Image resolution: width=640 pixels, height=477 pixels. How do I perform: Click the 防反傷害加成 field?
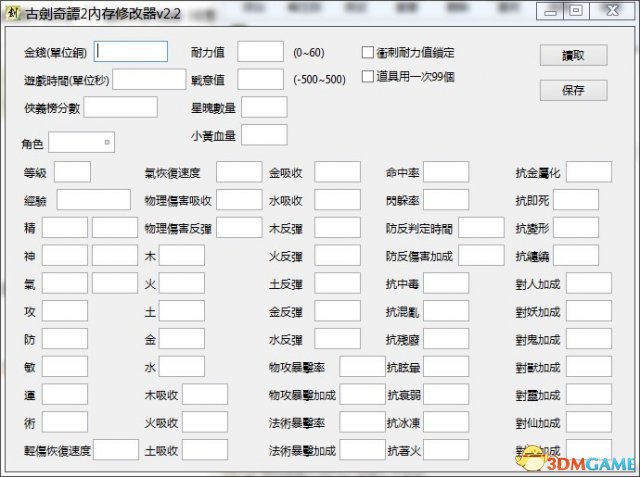point(482,255)
